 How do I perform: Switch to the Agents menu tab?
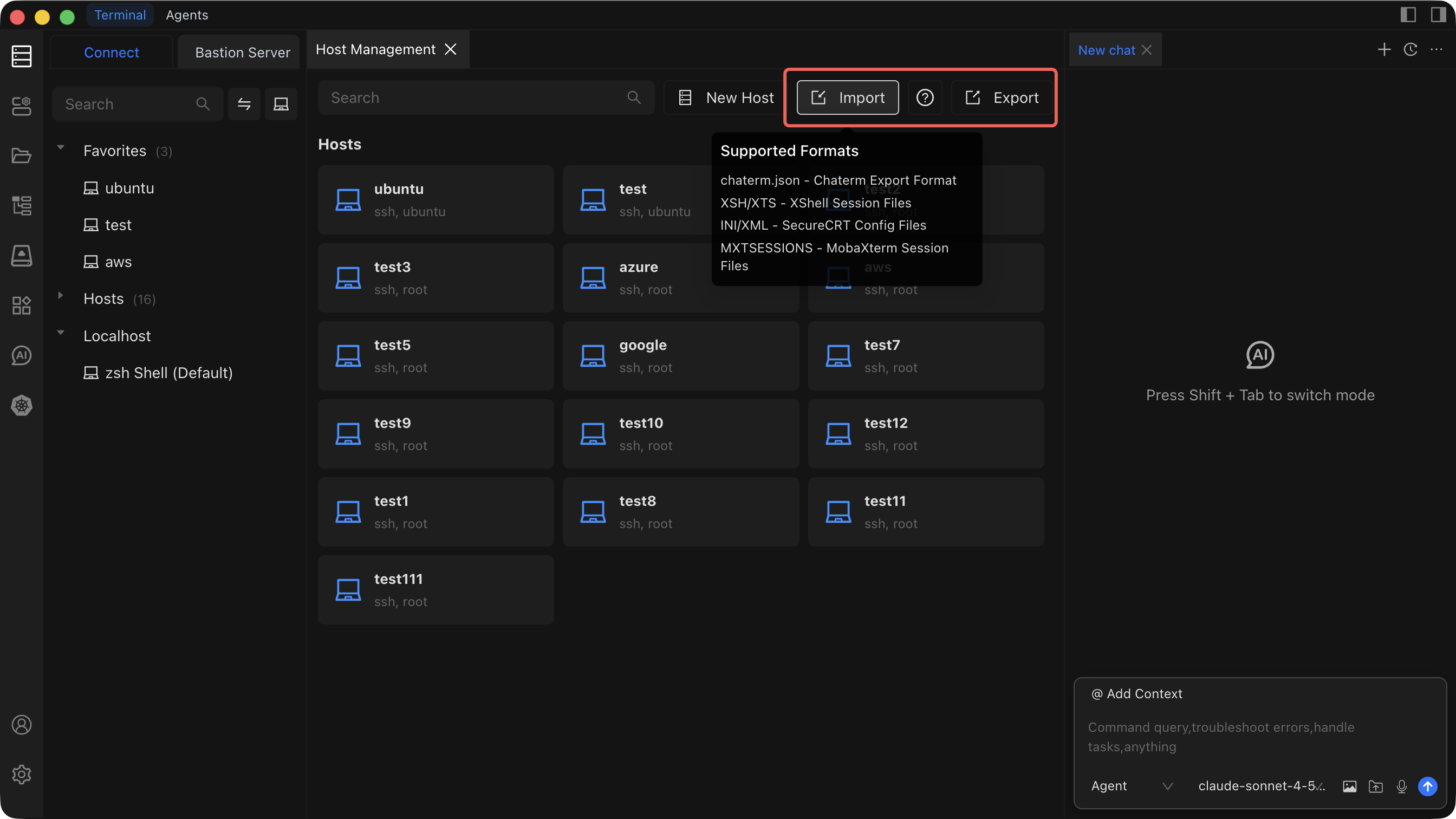point(186,15)
